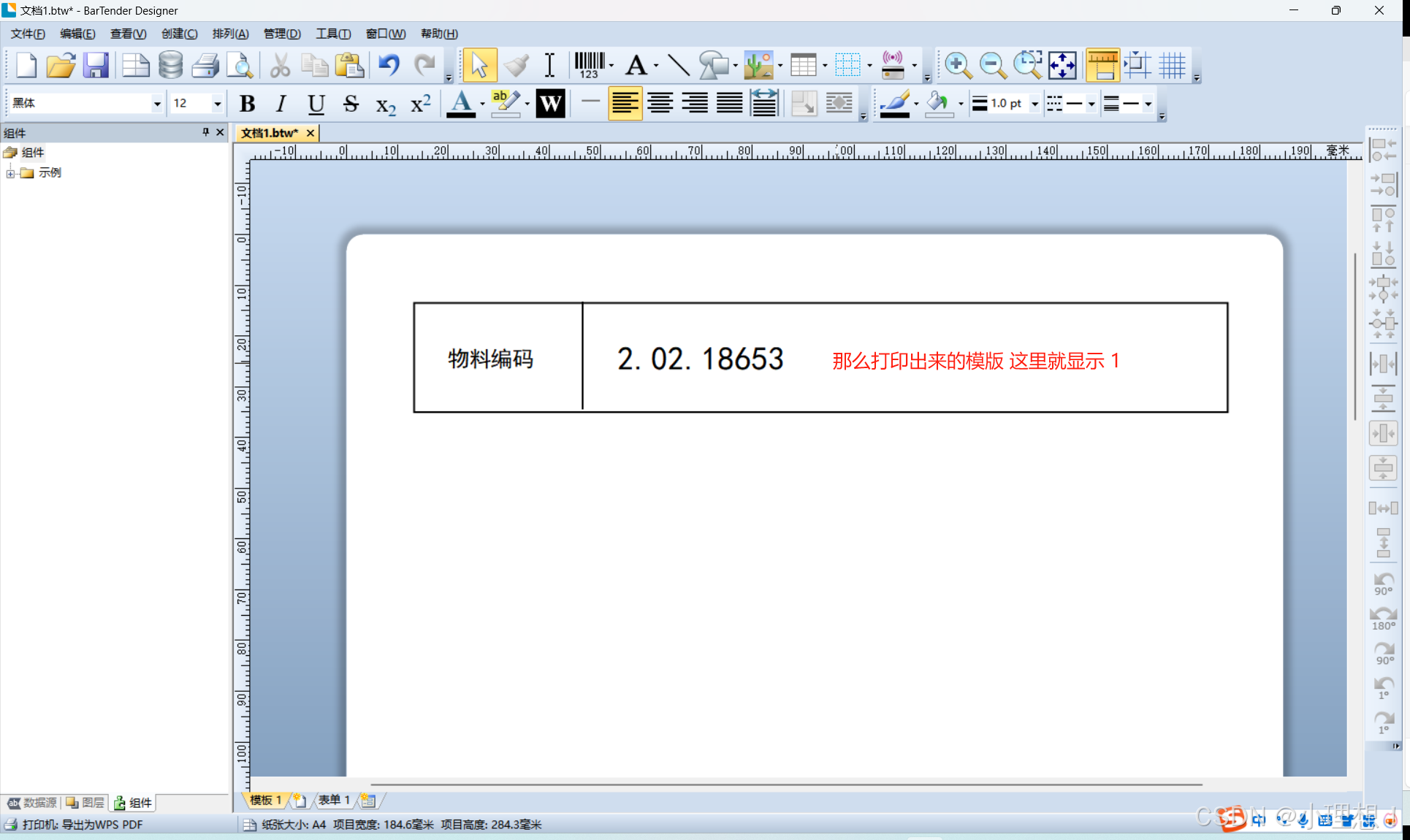Expand the 示例 folder tree node

(x=10, y=173)
